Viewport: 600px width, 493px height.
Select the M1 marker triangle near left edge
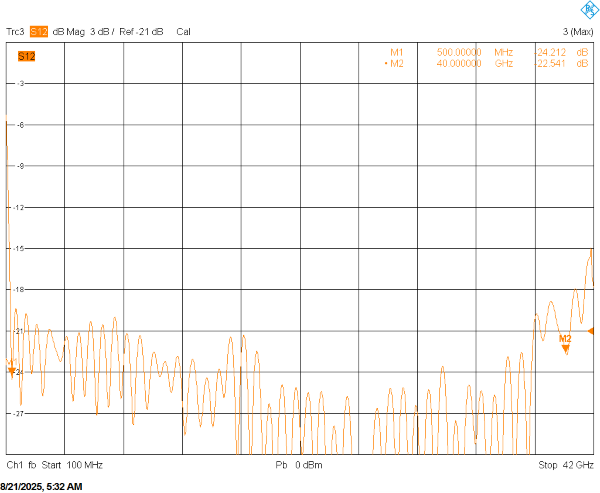[12, 371]
